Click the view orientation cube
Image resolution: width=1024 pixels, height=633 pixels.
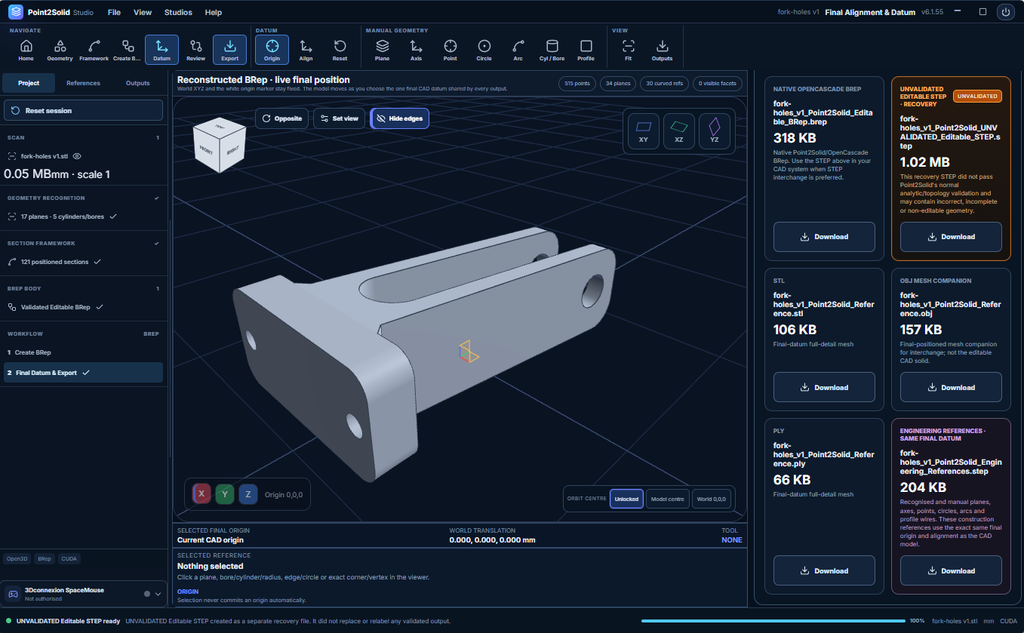pyautogui.click(x=219, y=146)
